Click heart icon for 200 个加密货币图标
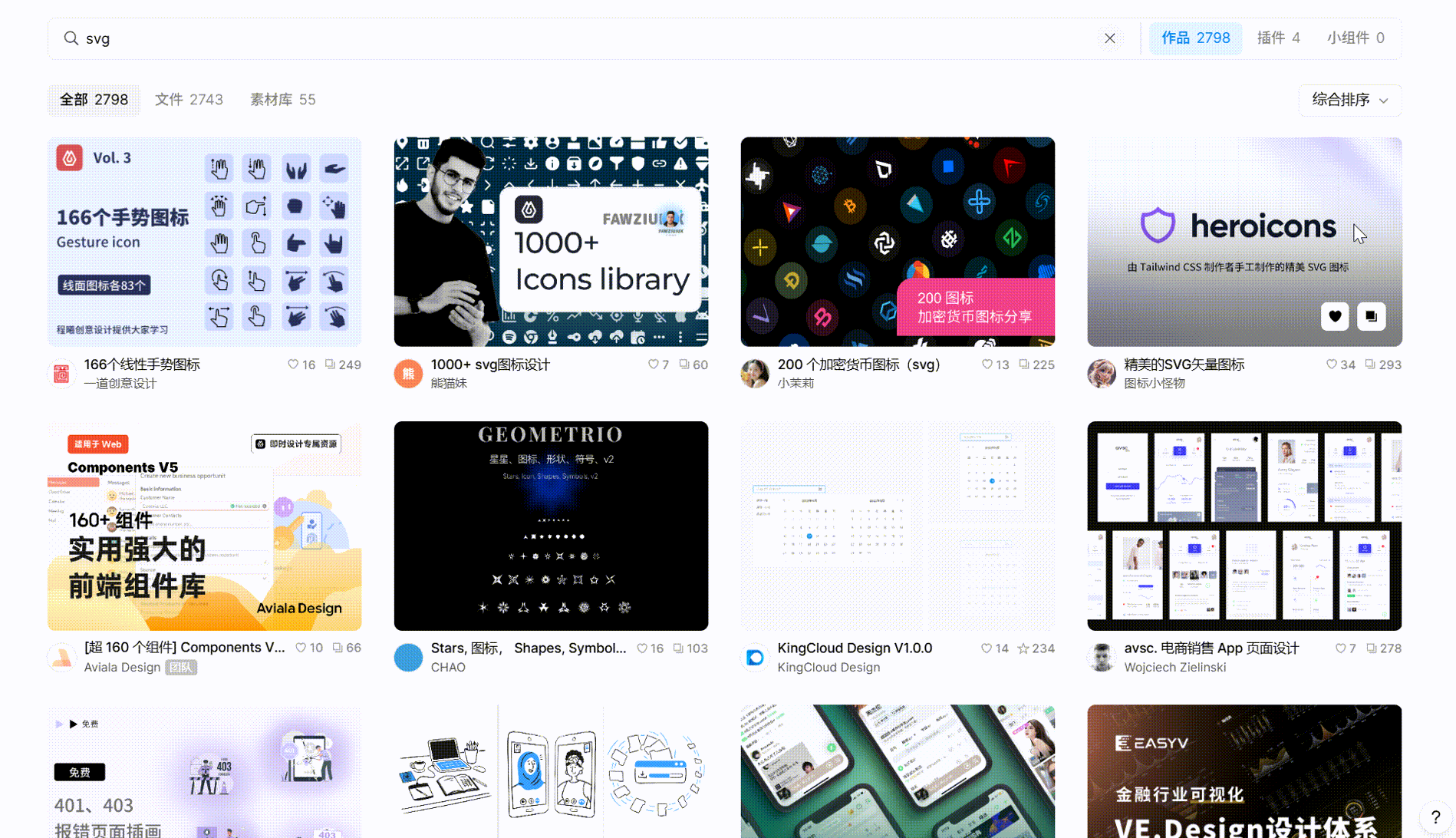This screenshot has height=838, width=1456. [987, 365]
